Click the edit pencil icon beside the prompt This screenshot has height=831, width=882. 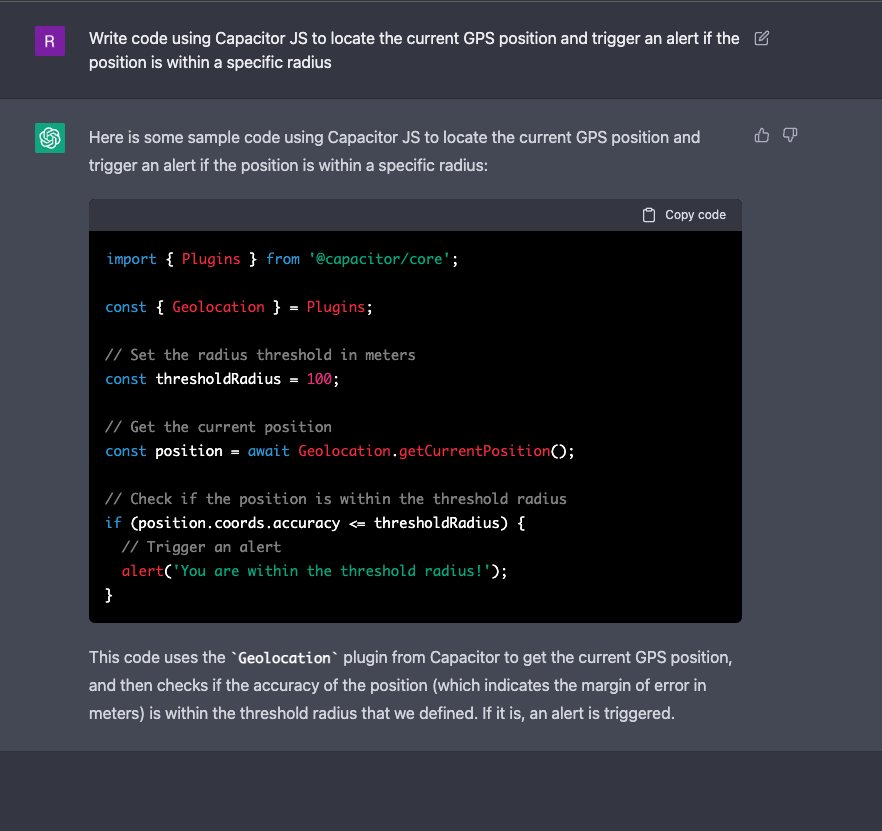[761, 39]
